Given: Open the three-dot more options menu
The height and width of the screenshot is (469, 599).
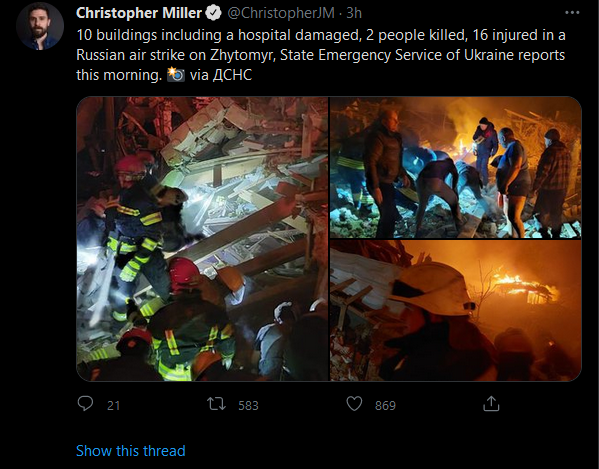Looking at the screenshot, I should pos(572,13).
